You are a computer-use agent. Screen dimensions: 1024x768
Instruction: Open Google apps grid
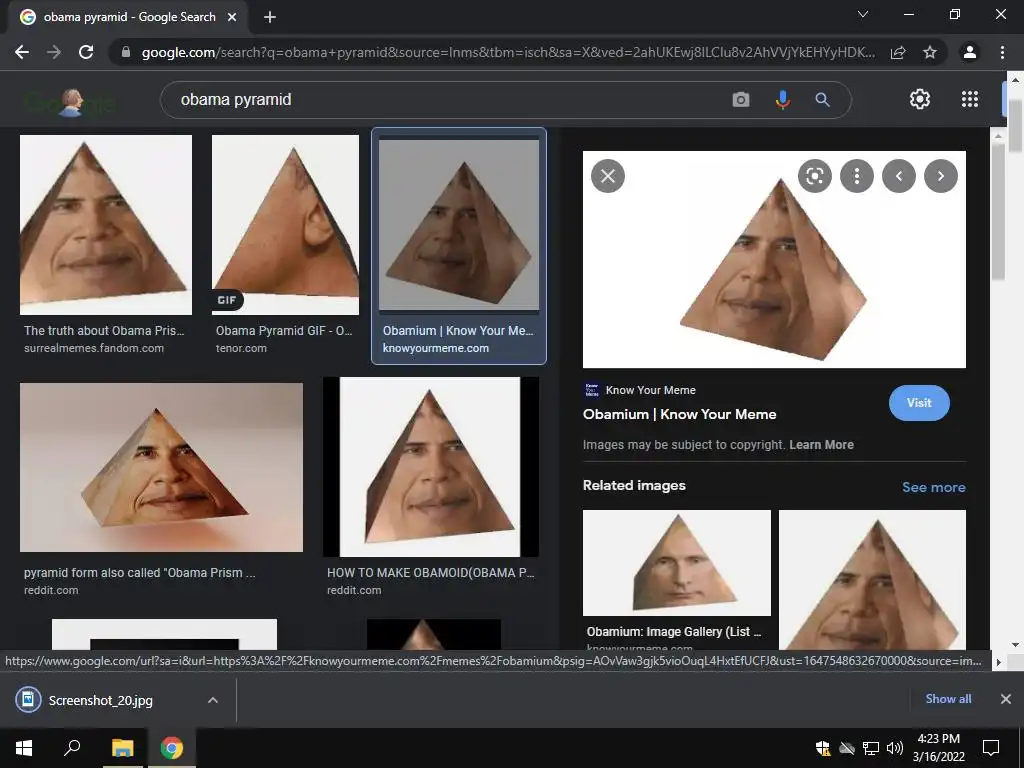[x=970, y=99]
